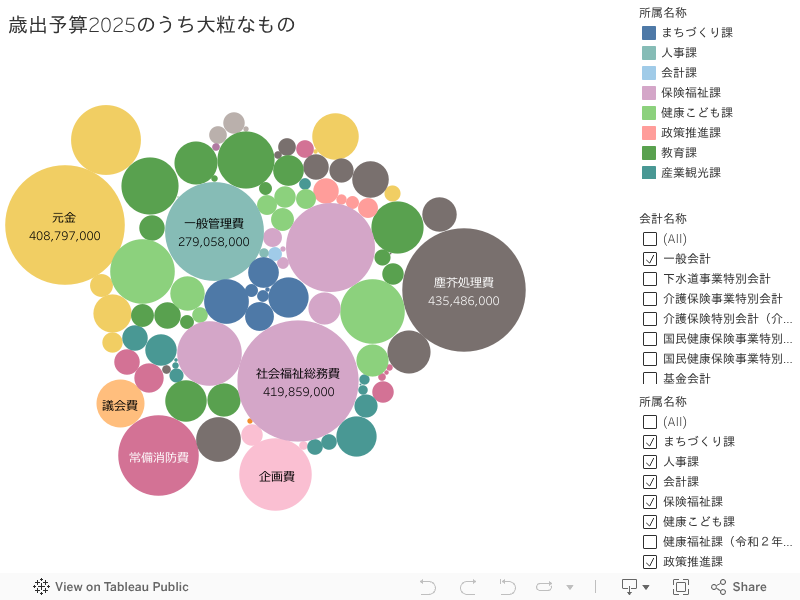
Task: Click the refresh data icon
Action: [x=545, y=587]
